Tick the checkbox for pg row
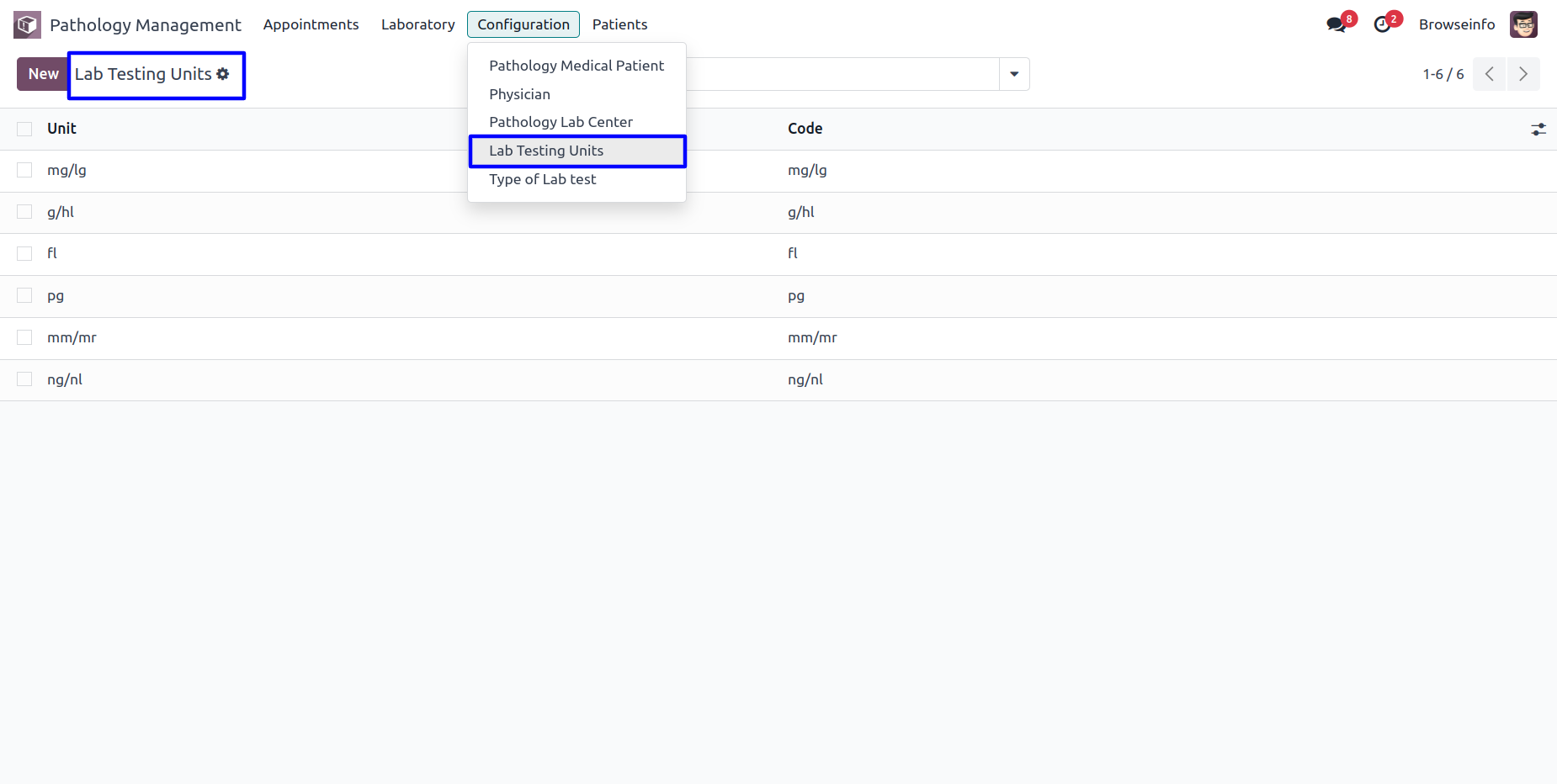This screenshot has height=784, width=1557. [x=24, y=295]
